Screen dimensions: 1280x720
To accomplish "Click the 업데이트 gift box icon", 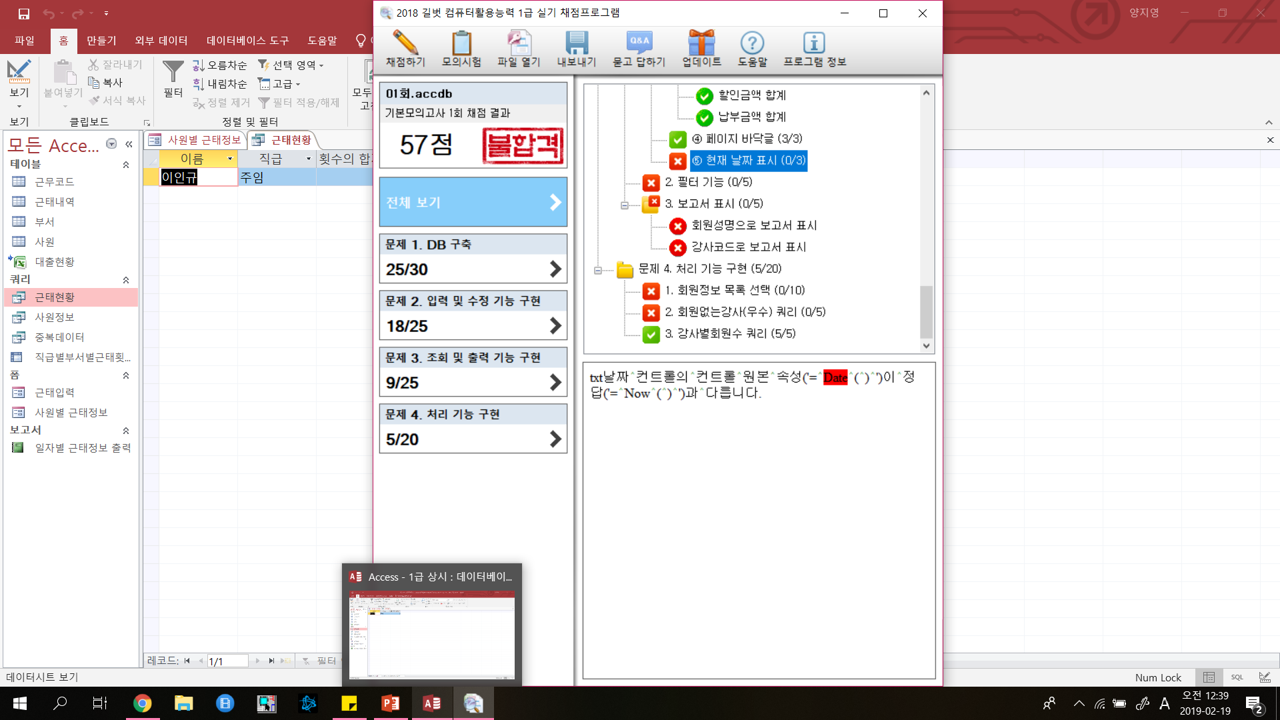I will click(x=701, y=48).
